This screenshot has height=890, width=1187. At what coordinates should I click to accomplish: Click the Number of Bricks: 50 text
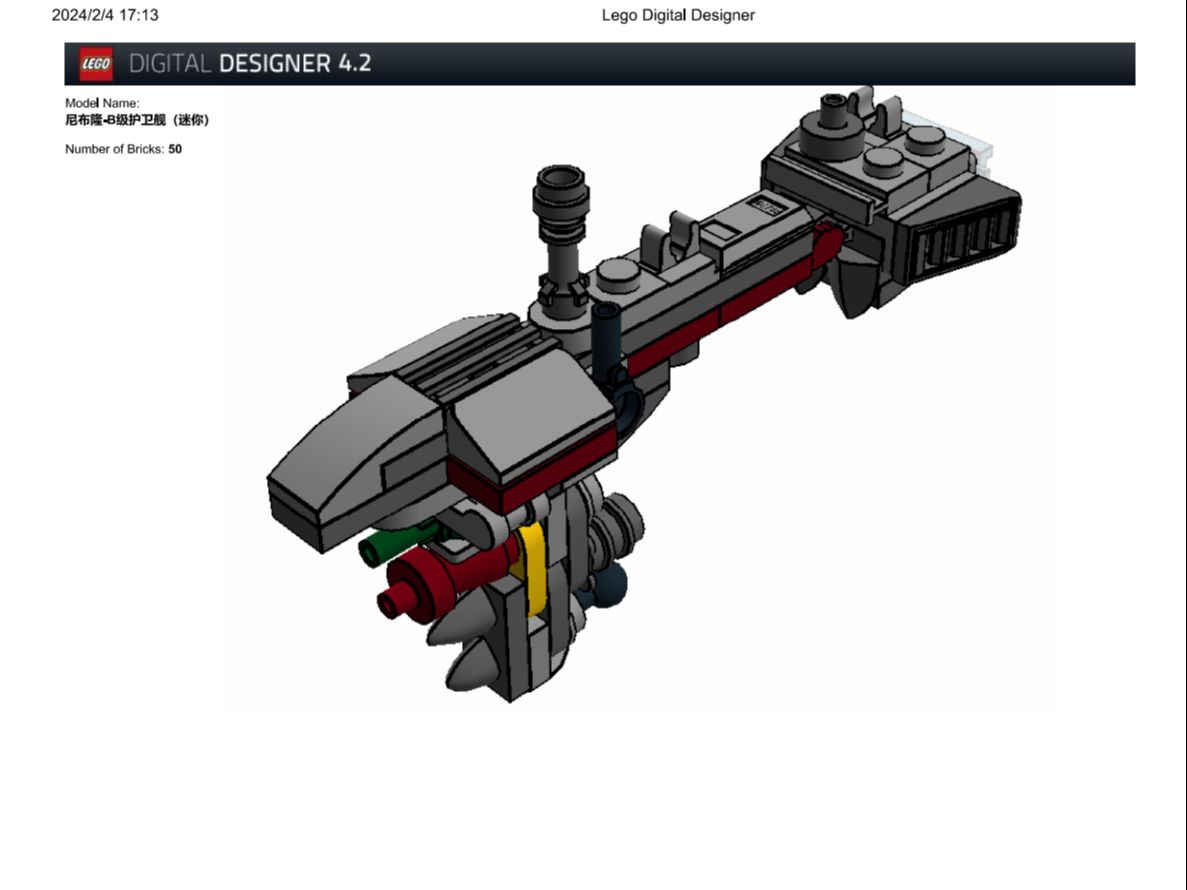[123, 149]
